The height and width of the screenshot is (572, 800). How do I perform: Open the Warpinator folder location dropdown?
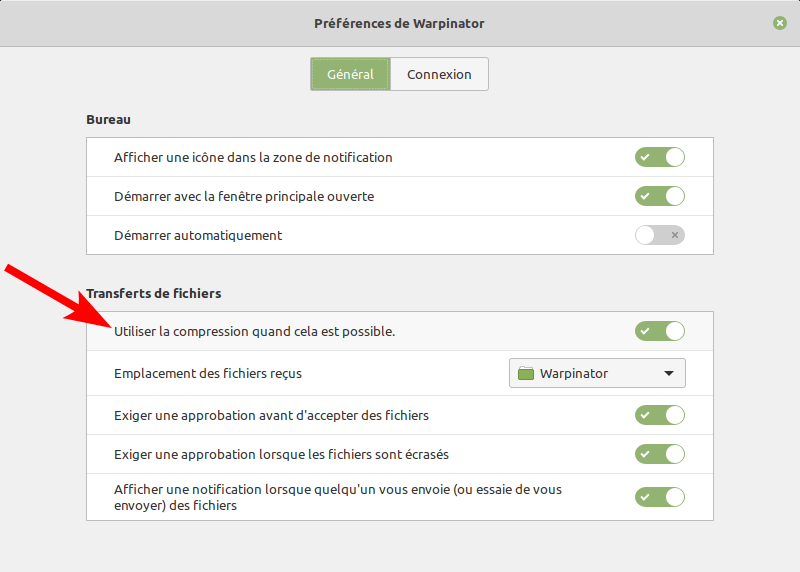coord(597,373)
